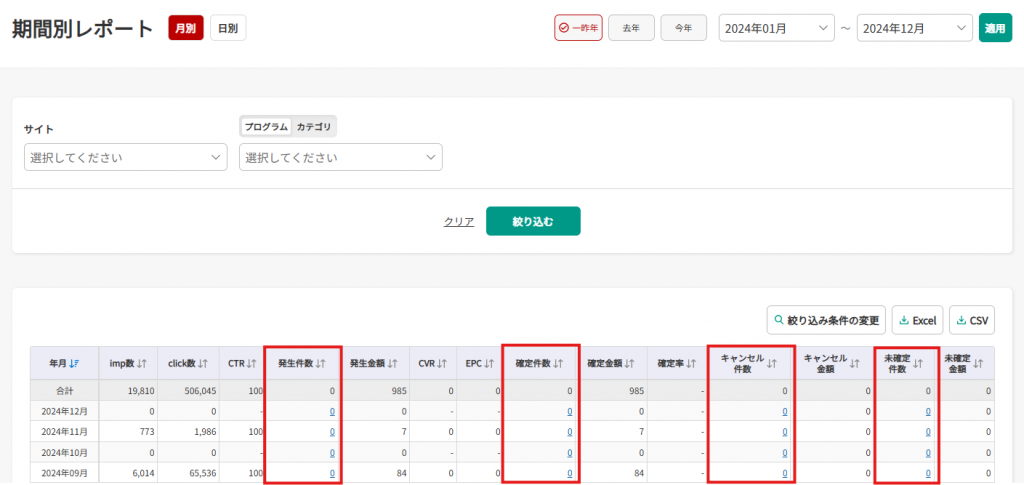Sort by click数 column icon
This screenshot has width=1024, height=485.
pyautogui.click(x=204, y=364)
